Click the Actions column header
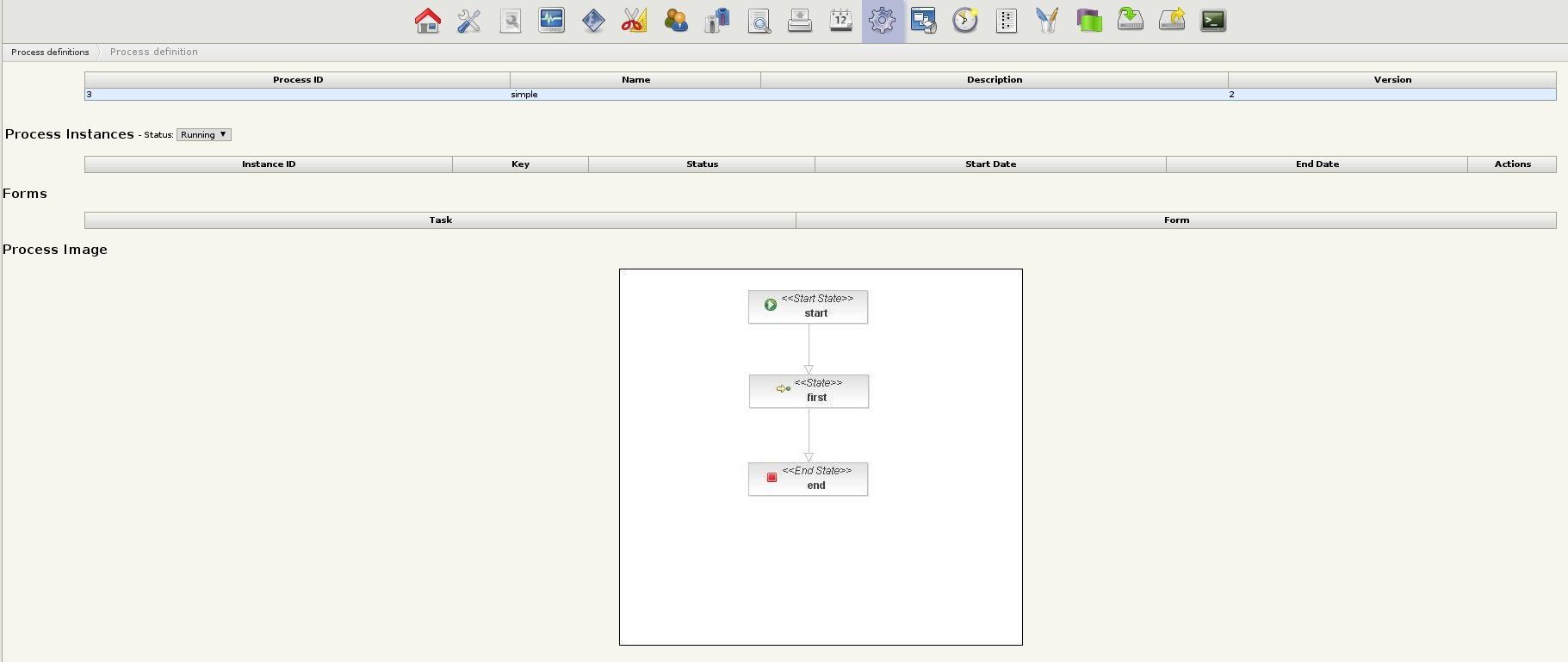This screenshot has width=1568, height=662. [1512, 164]
